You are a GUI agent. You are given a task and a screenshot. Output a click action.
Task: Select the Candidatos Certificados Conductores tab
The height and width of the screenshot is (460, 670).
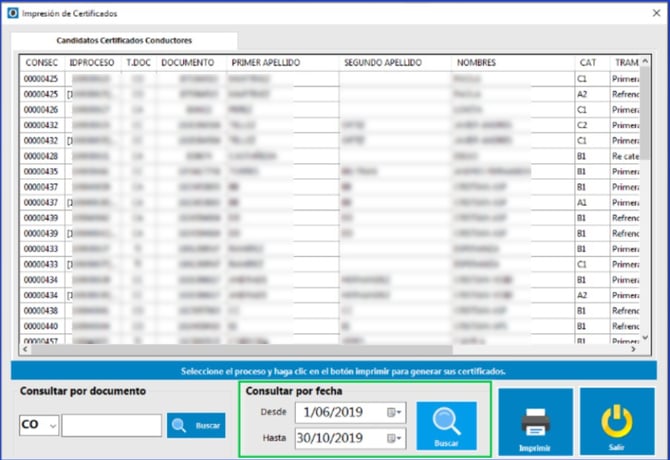(124, 40)
